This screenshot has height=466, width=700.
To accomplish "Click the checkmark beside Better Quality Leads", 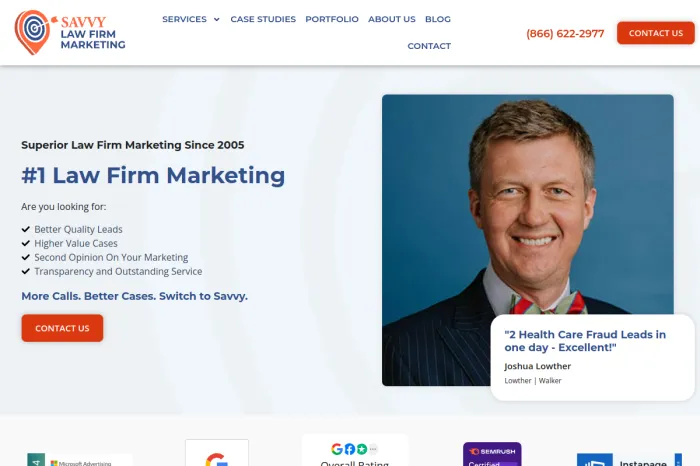I will point(25,229).
